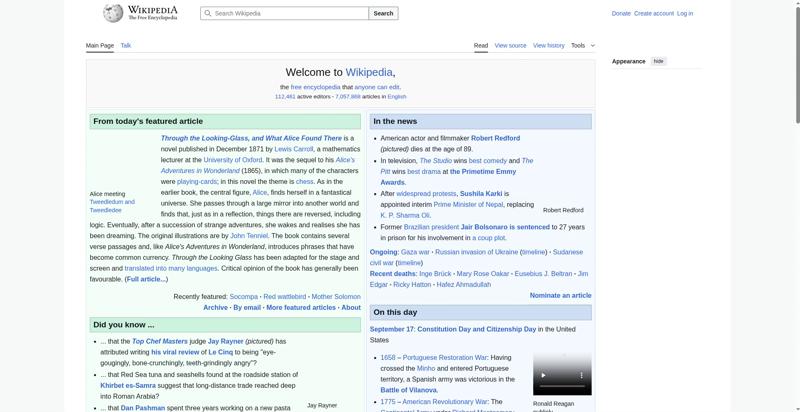Open featured article Archive link

click(215, 307)
